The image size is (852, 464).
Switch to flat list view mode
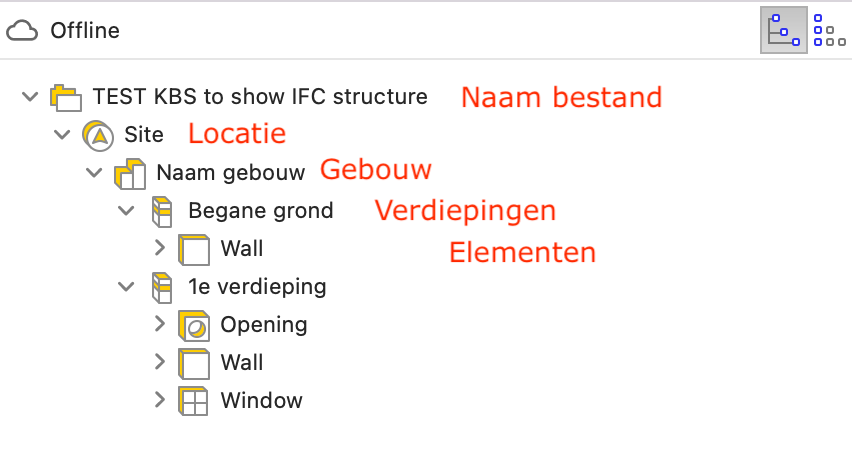(829, 30)
